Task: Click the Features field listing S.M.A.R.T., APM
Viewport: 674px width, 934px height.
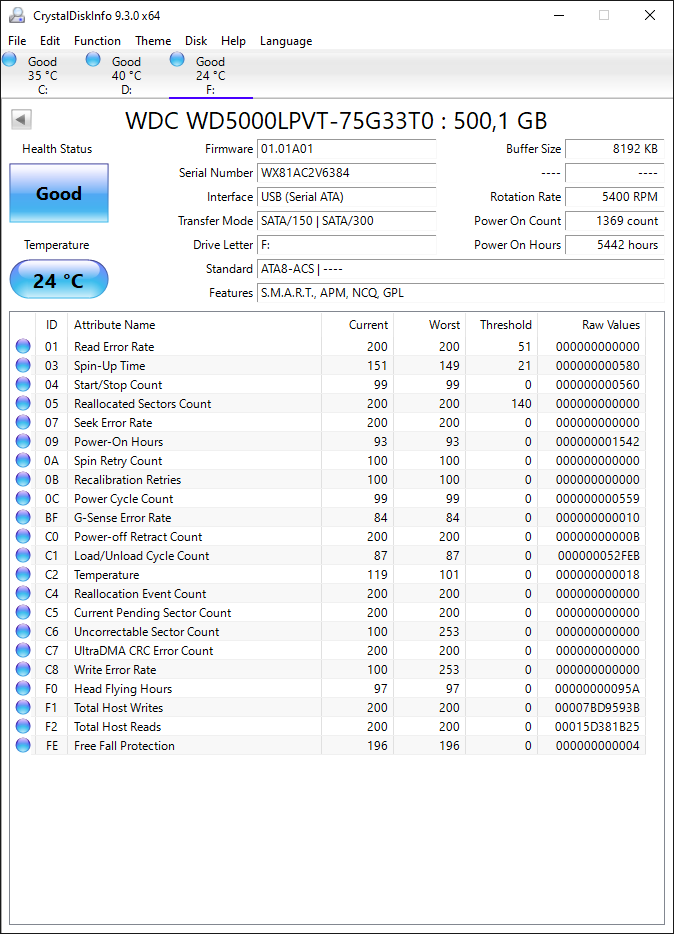Action: 461,292
